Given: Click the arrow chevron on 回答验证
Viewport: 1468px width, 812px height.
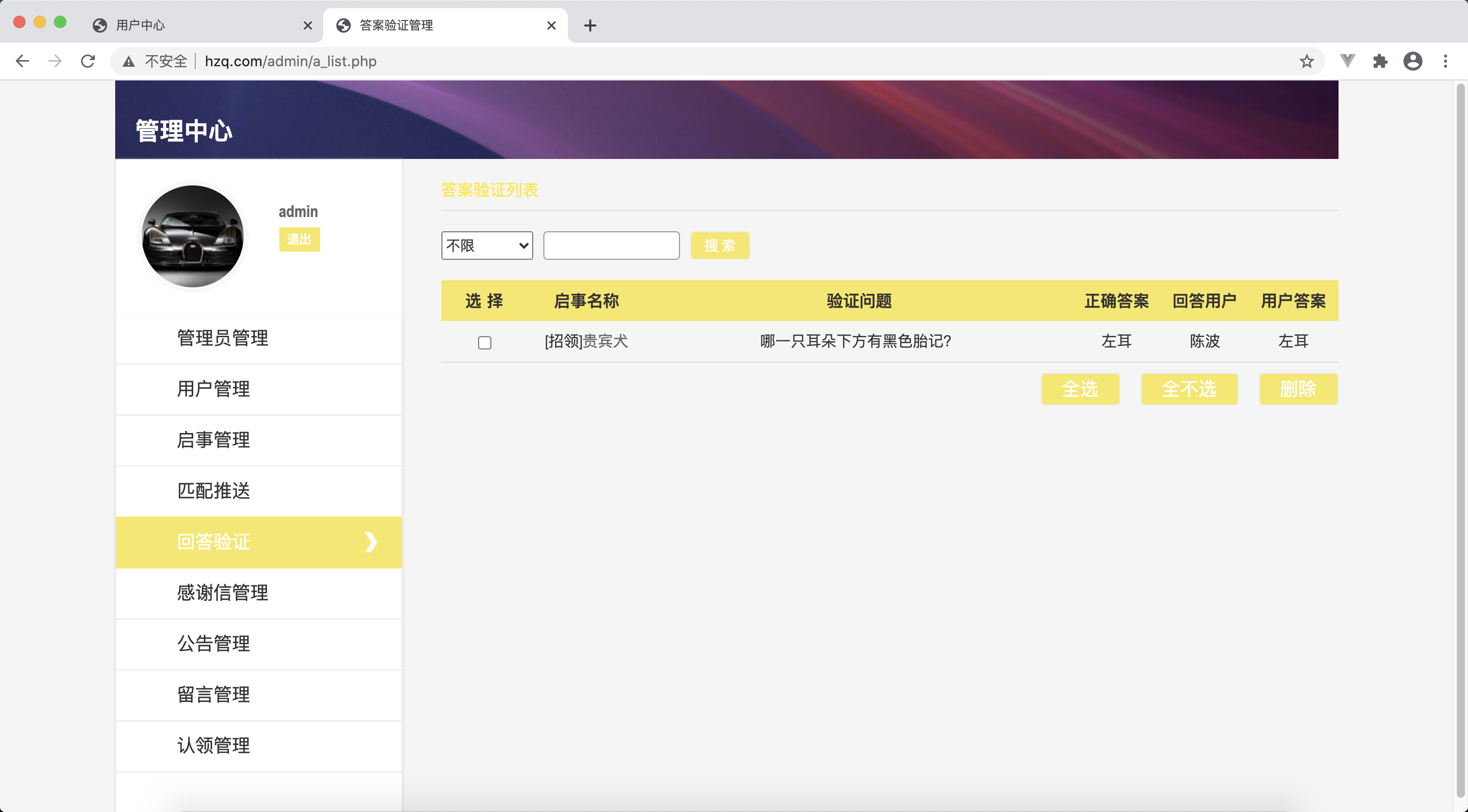Looking at the screenshot, I should 371,542.
